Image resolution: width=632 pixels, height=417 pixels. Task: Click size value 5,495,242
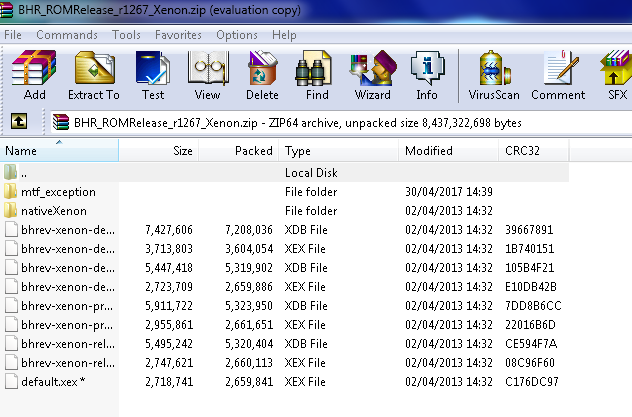pyautogui.click(x=169, y=344)
